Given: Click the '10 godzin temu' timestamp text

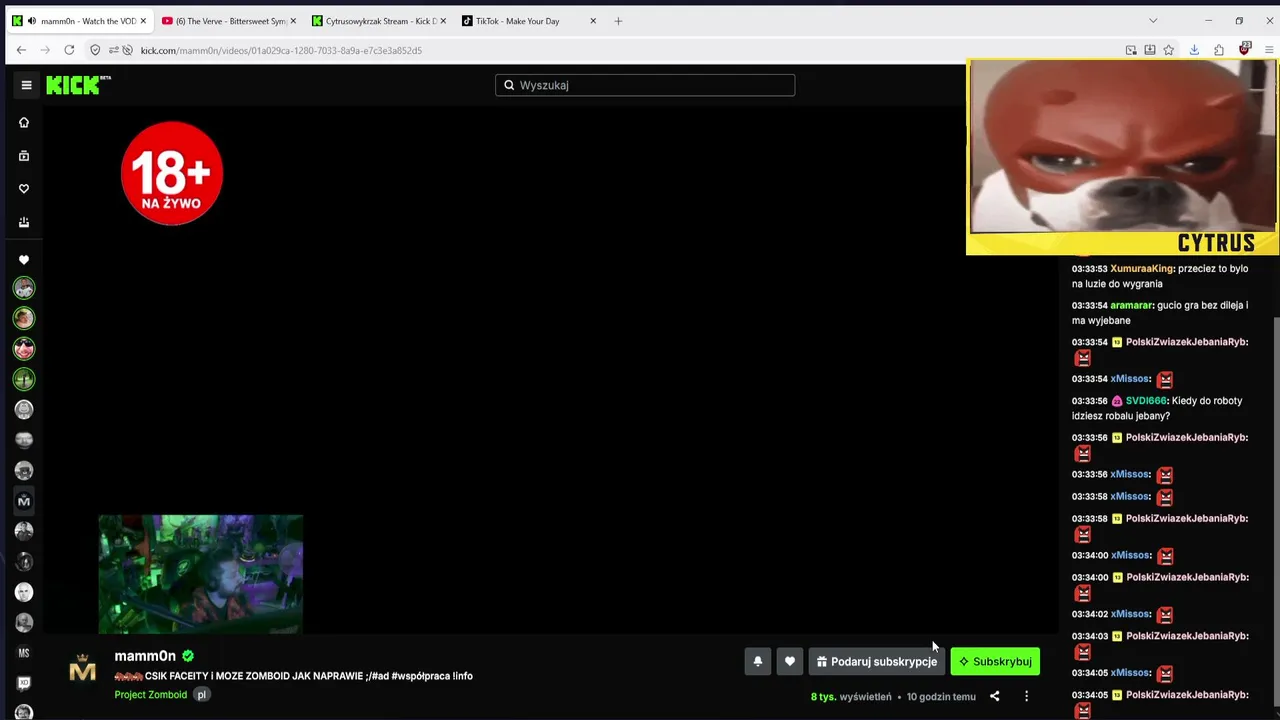Looking at the screenshot, I should [x=941, y=696].
